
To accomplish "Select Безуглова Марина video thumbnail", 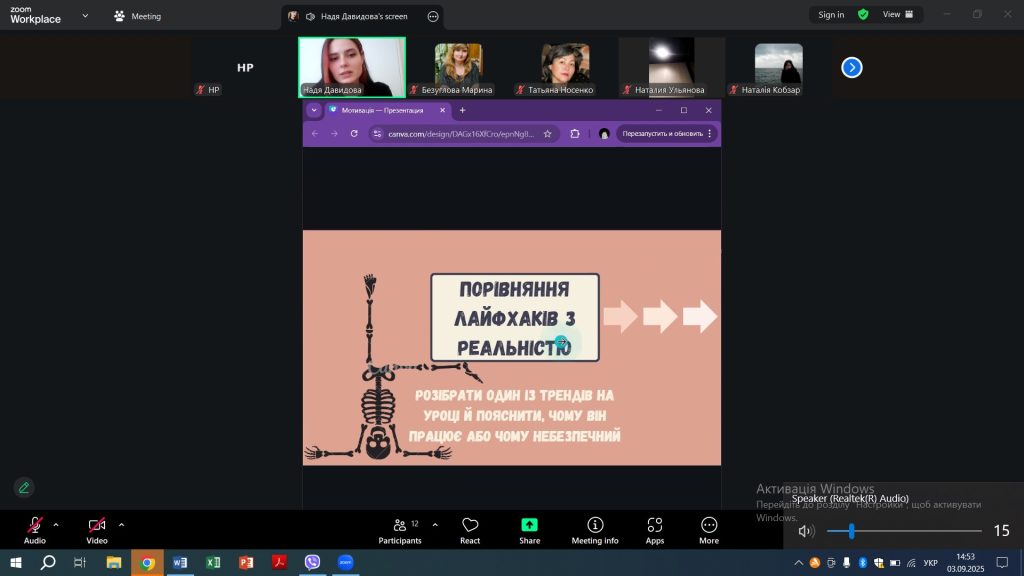I will click(x=458, y=67).
